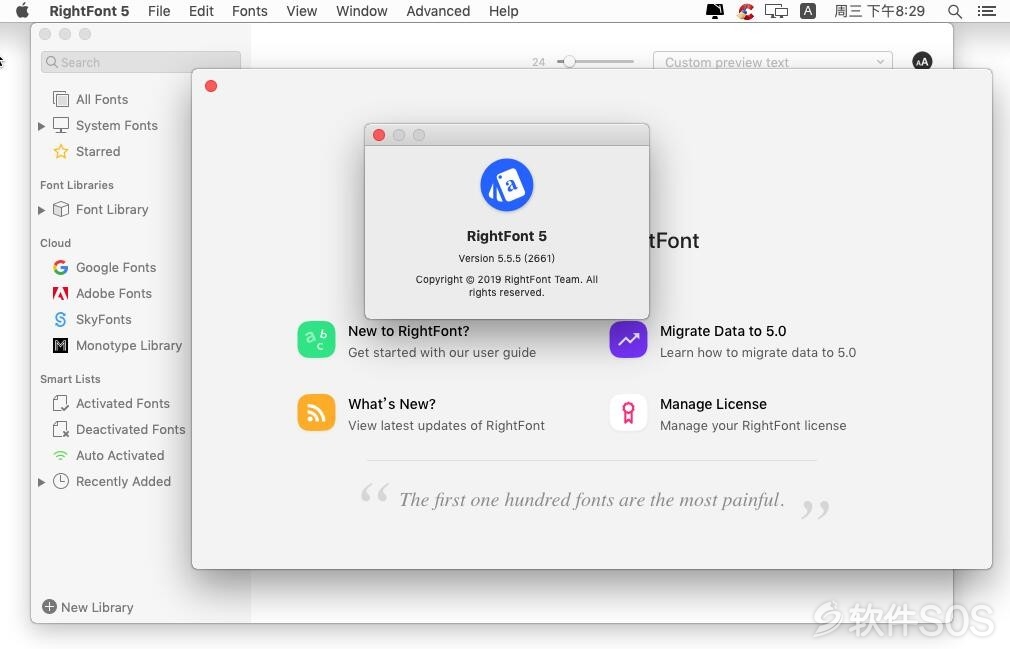Select the Deactivated Fonts icon
Viewport: 1010px width, 649px height.
click(x=61, y=429)
